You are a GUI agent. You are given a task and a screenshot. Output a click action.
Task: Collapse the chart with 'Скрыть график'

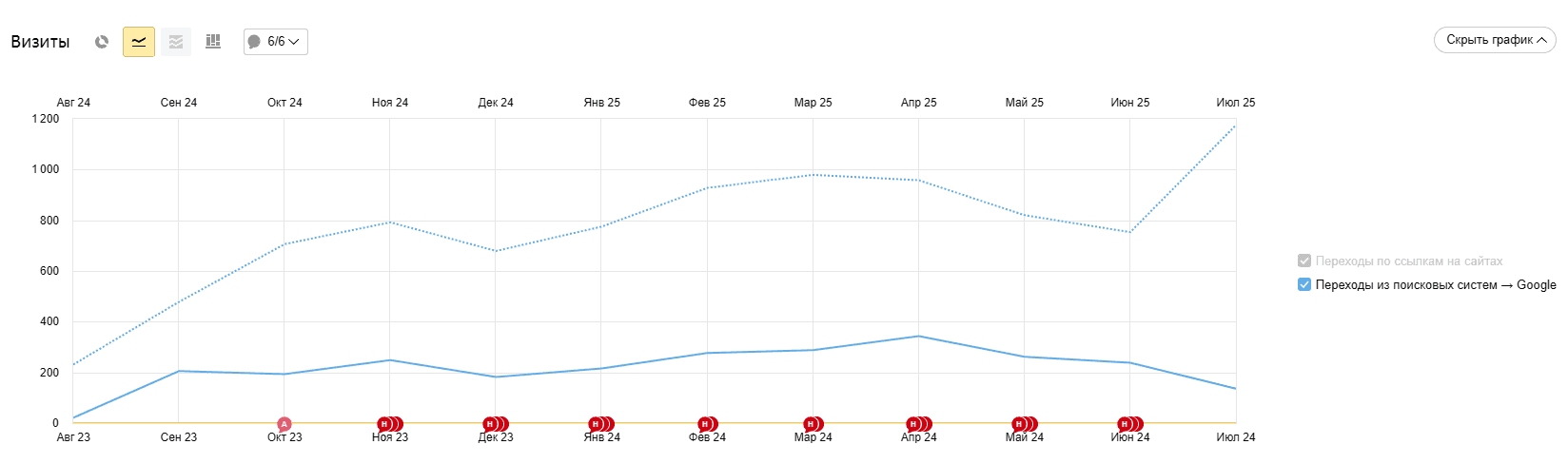[x=1495, y=40]
